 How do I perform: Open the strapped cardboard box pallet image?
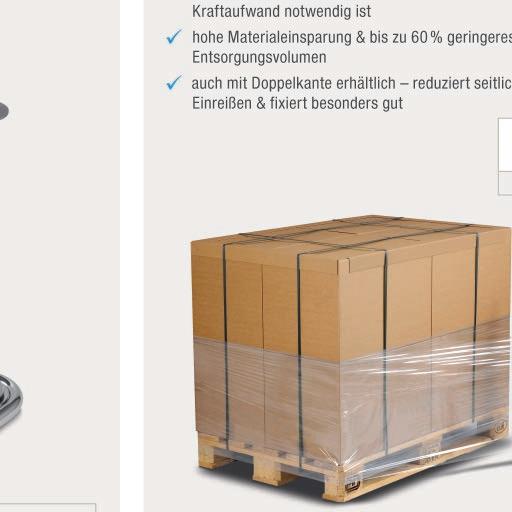pyautogui.click(x=351, y=359)
